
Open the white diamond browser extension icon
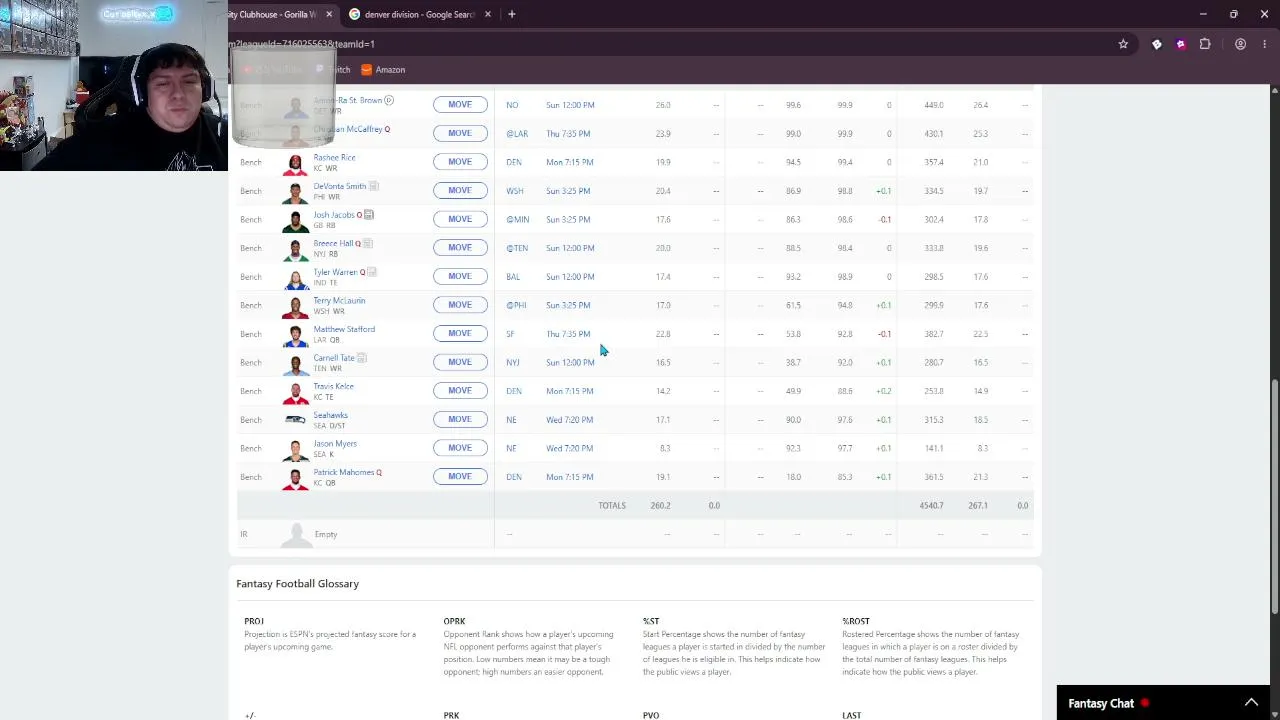1157,44
